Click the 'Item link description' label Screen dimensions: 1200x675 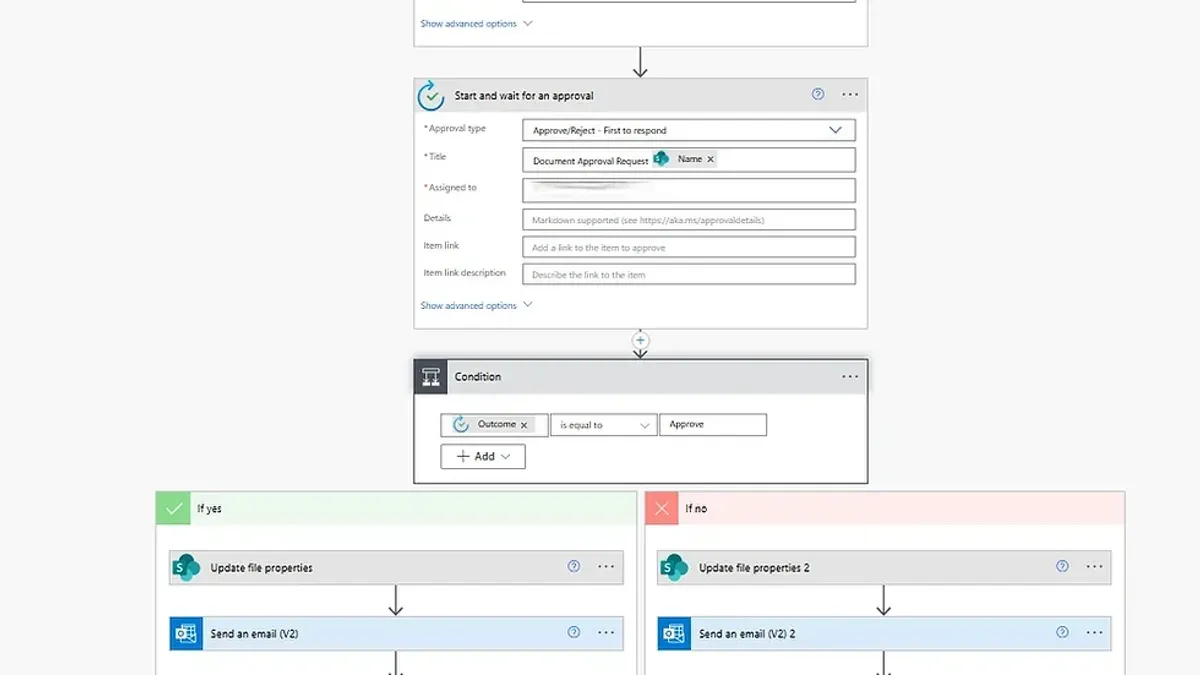tap(465, 272)
